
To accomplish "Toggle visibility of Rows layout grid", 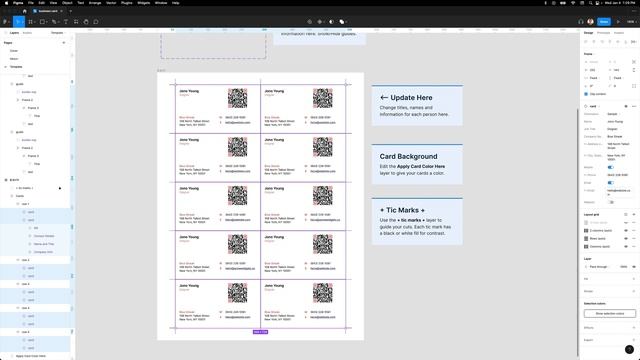I will coord(626,238).
